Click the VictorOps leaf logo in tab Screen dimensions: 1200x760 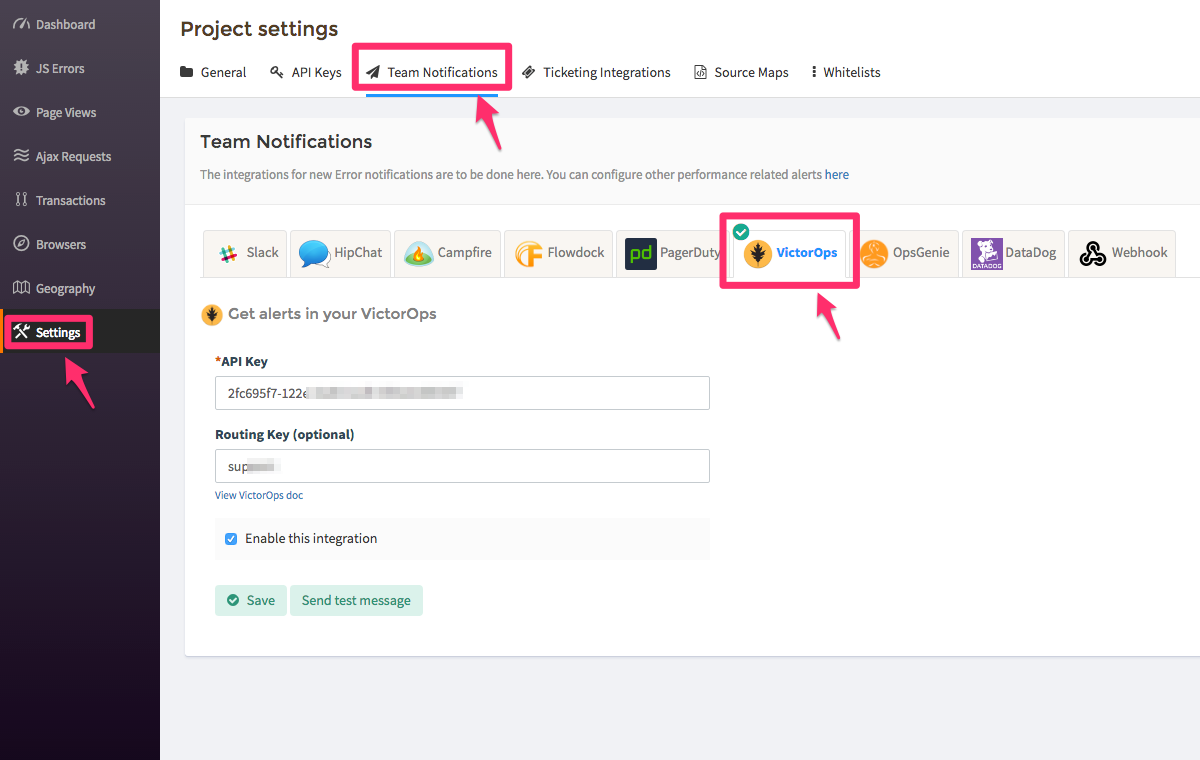coord(758,254)
